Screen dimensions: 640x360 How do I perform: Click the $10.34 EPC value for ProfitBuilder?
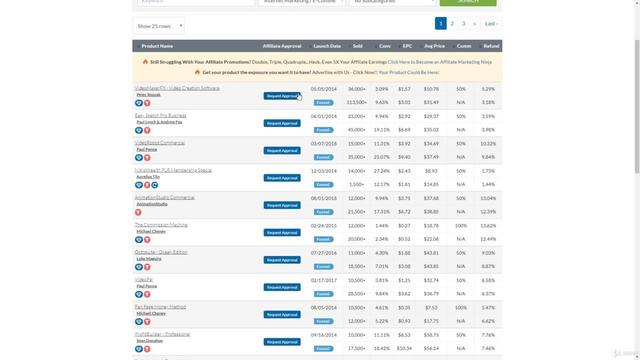click(x=404, y=349)
